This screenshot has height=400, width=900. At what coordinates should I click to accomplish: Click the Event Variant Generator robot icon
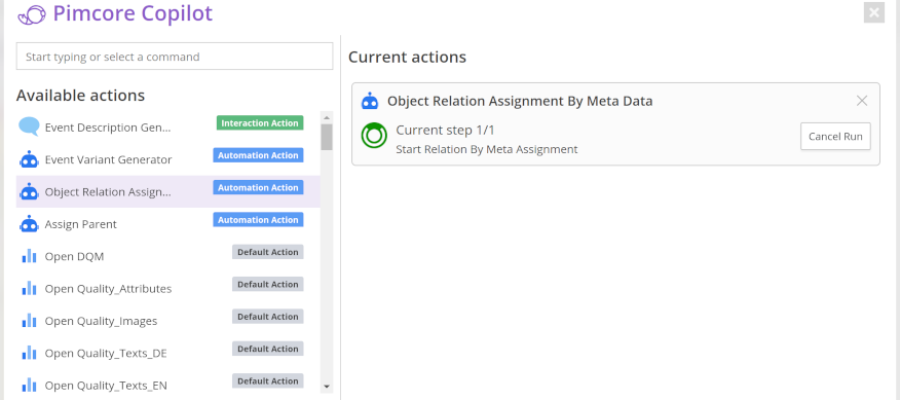[29, 159]
